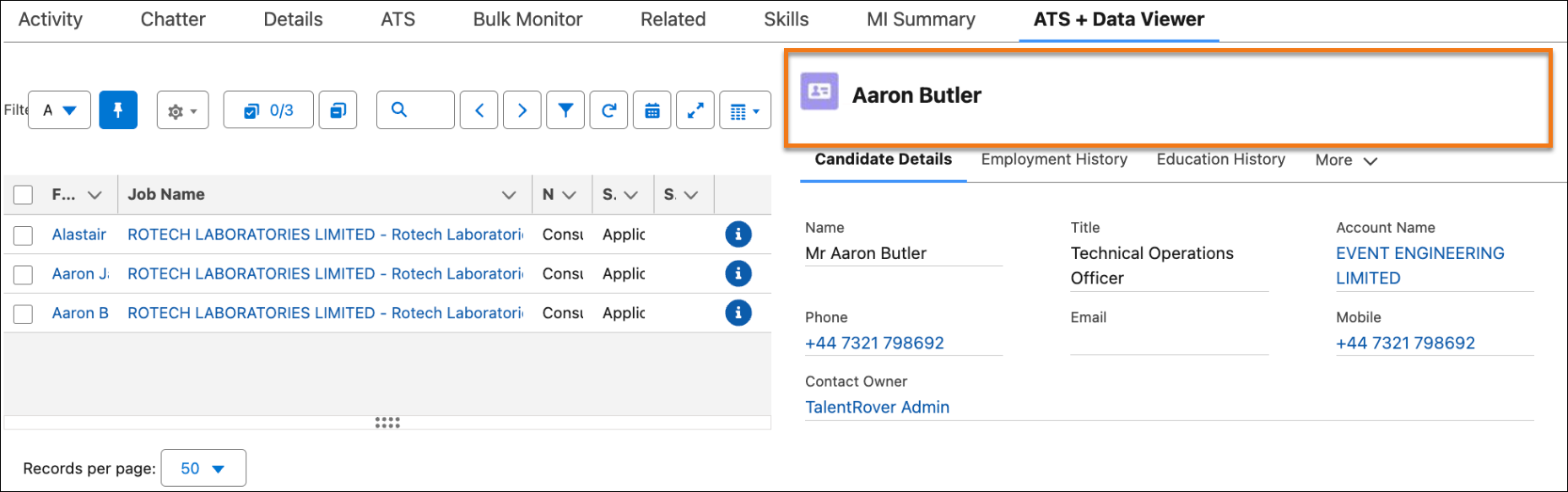Click the calendar icon button
The width and height of the screenshot is (1568, 492).
(652, 110)
